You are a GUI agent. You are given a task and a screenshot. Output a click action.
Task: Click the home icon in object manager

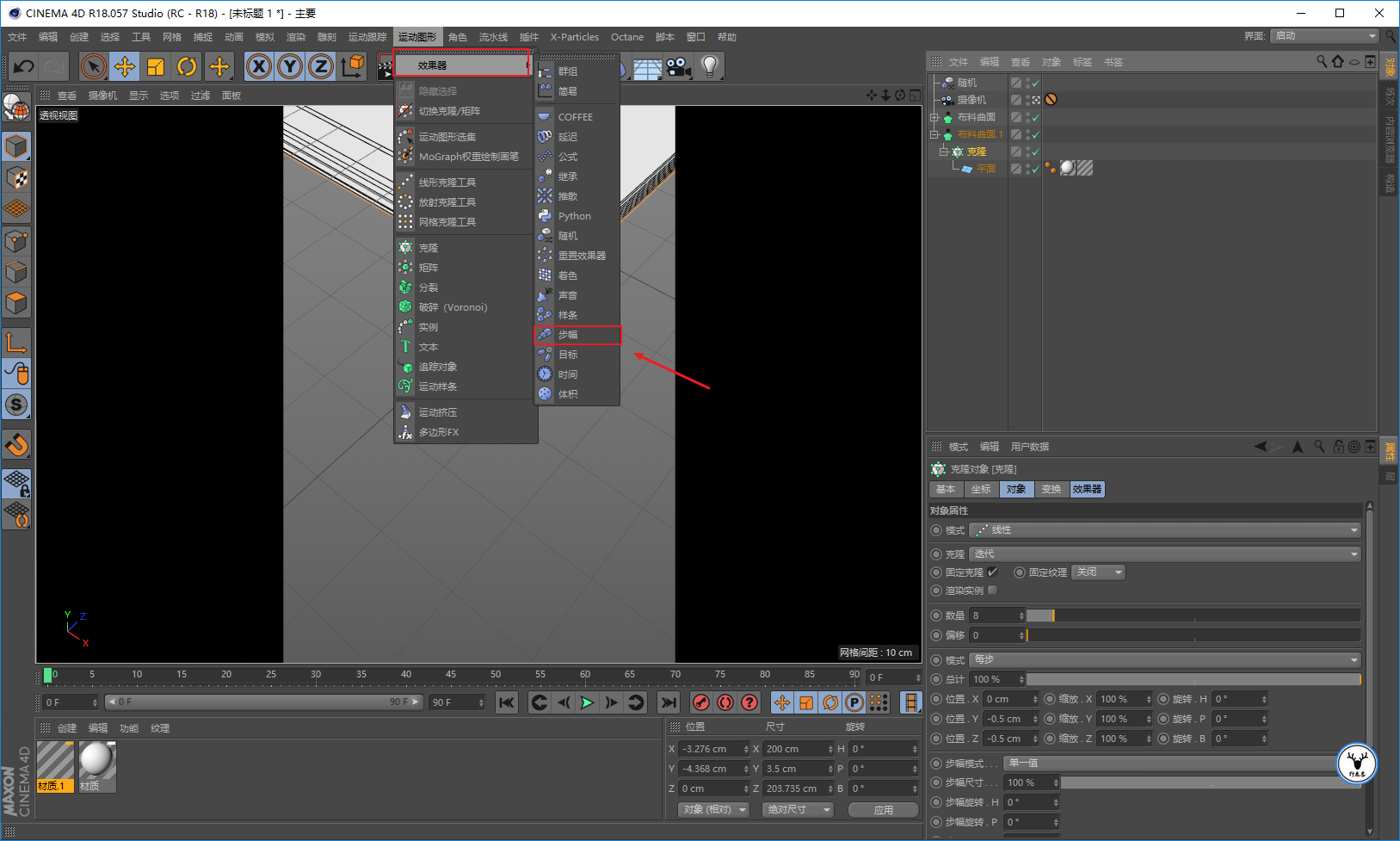pyautogui.click(x=1337, y=61)
